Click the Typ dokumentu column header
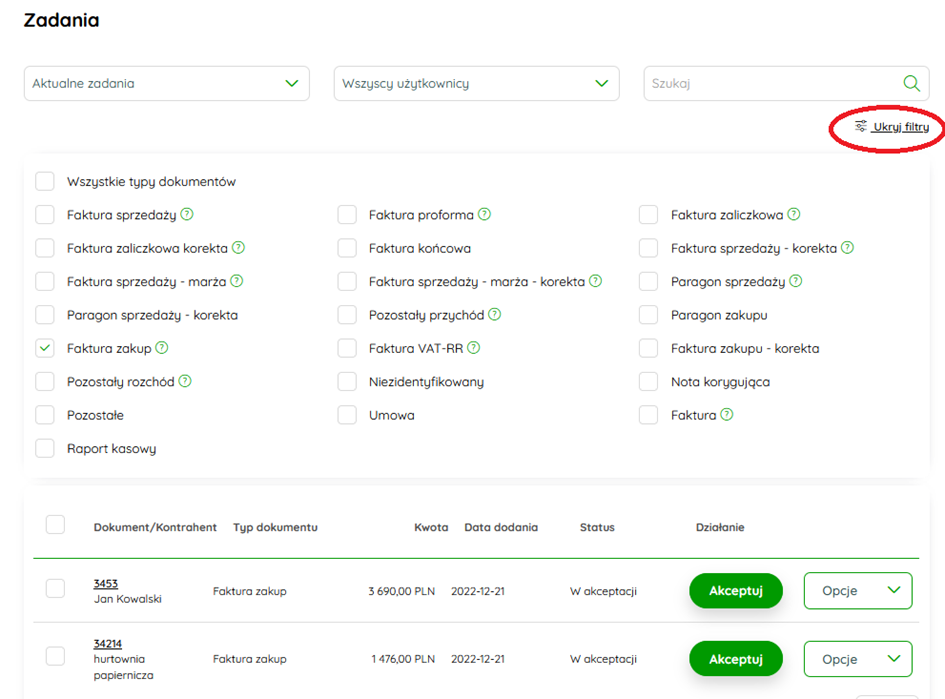945x699 pixels. coord(275,527)
